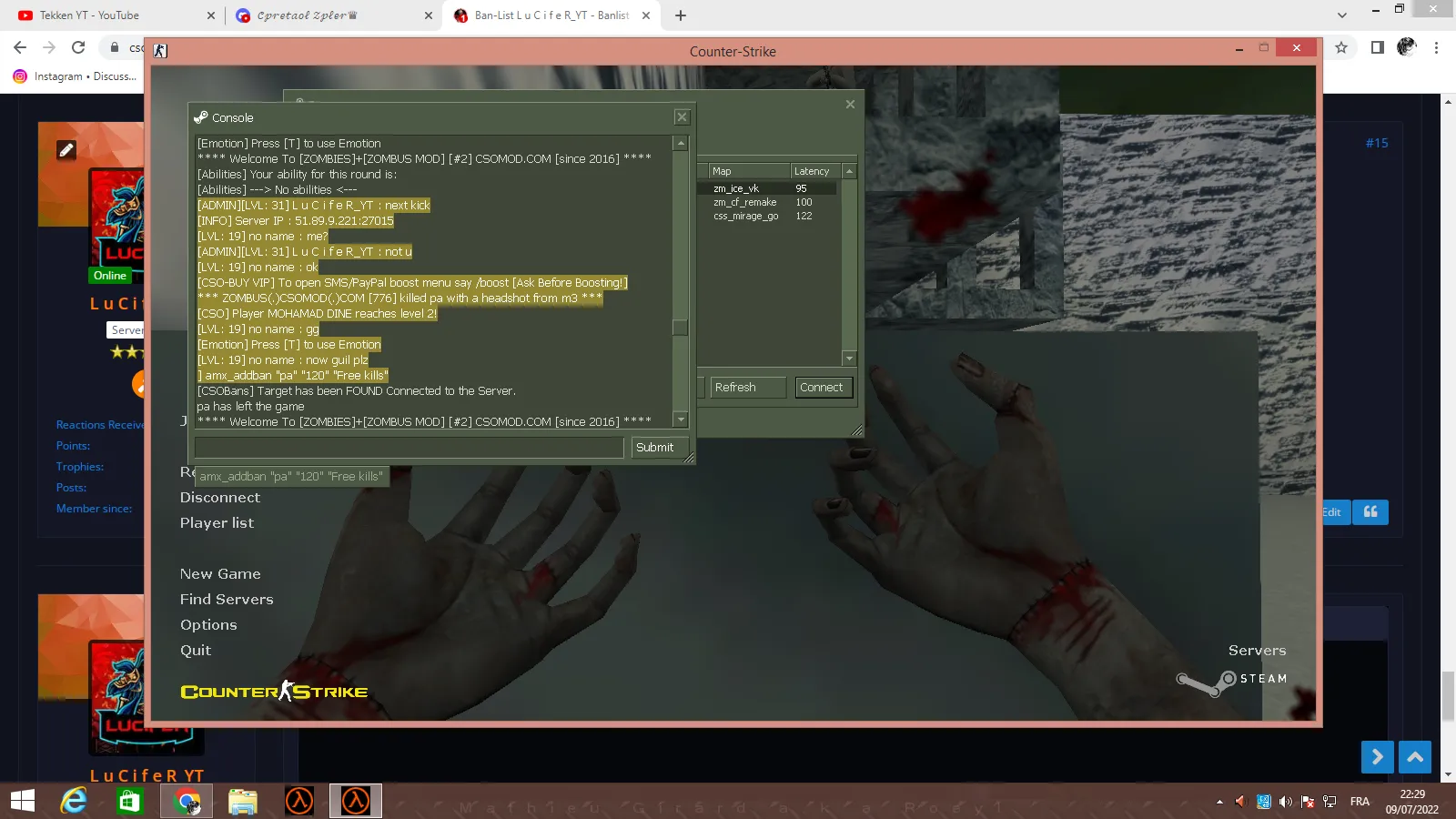Click the site padlock icon

(x=115, y=47)
